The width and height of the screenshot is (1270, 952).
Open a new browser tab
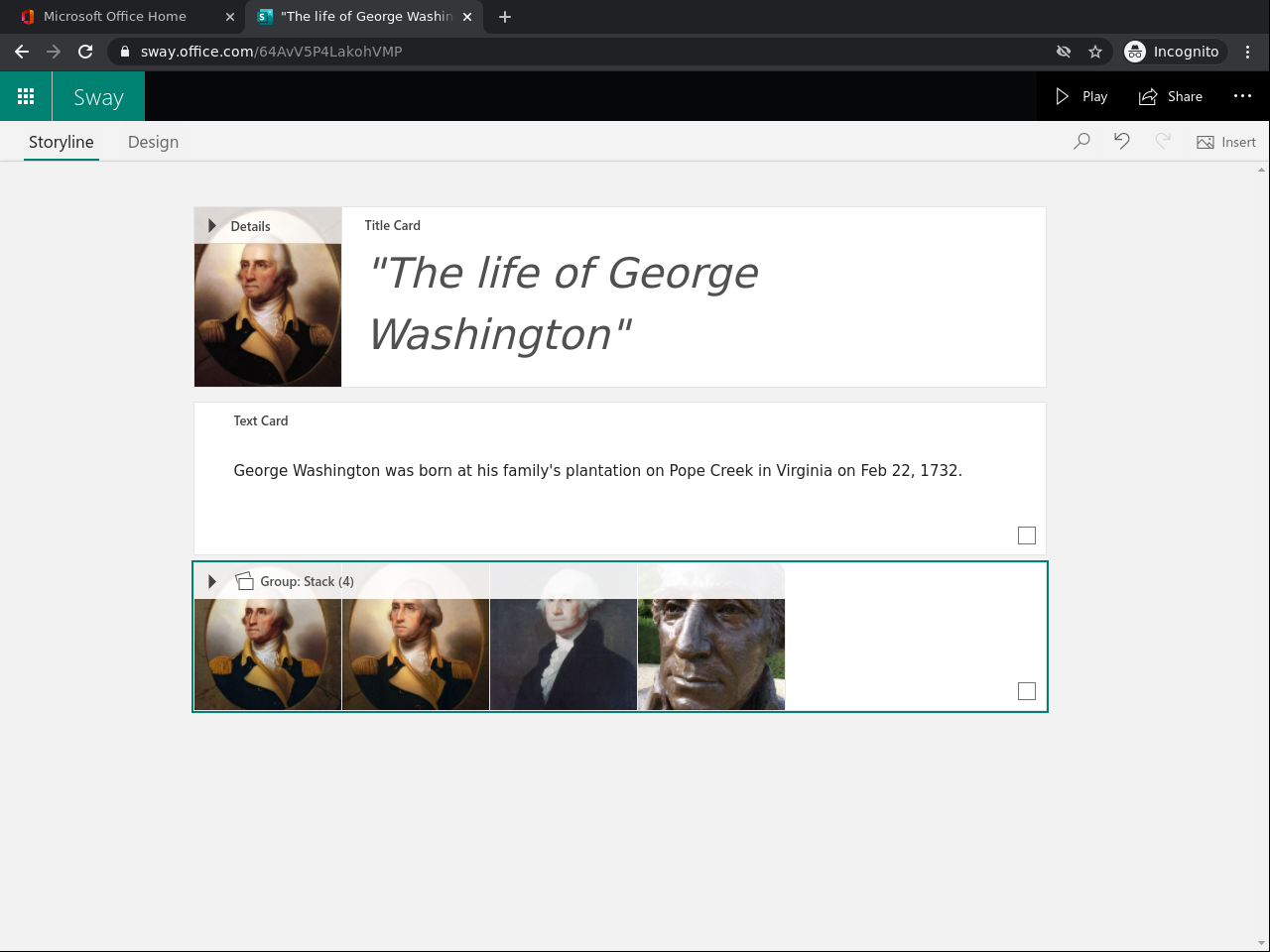[505, 17]
